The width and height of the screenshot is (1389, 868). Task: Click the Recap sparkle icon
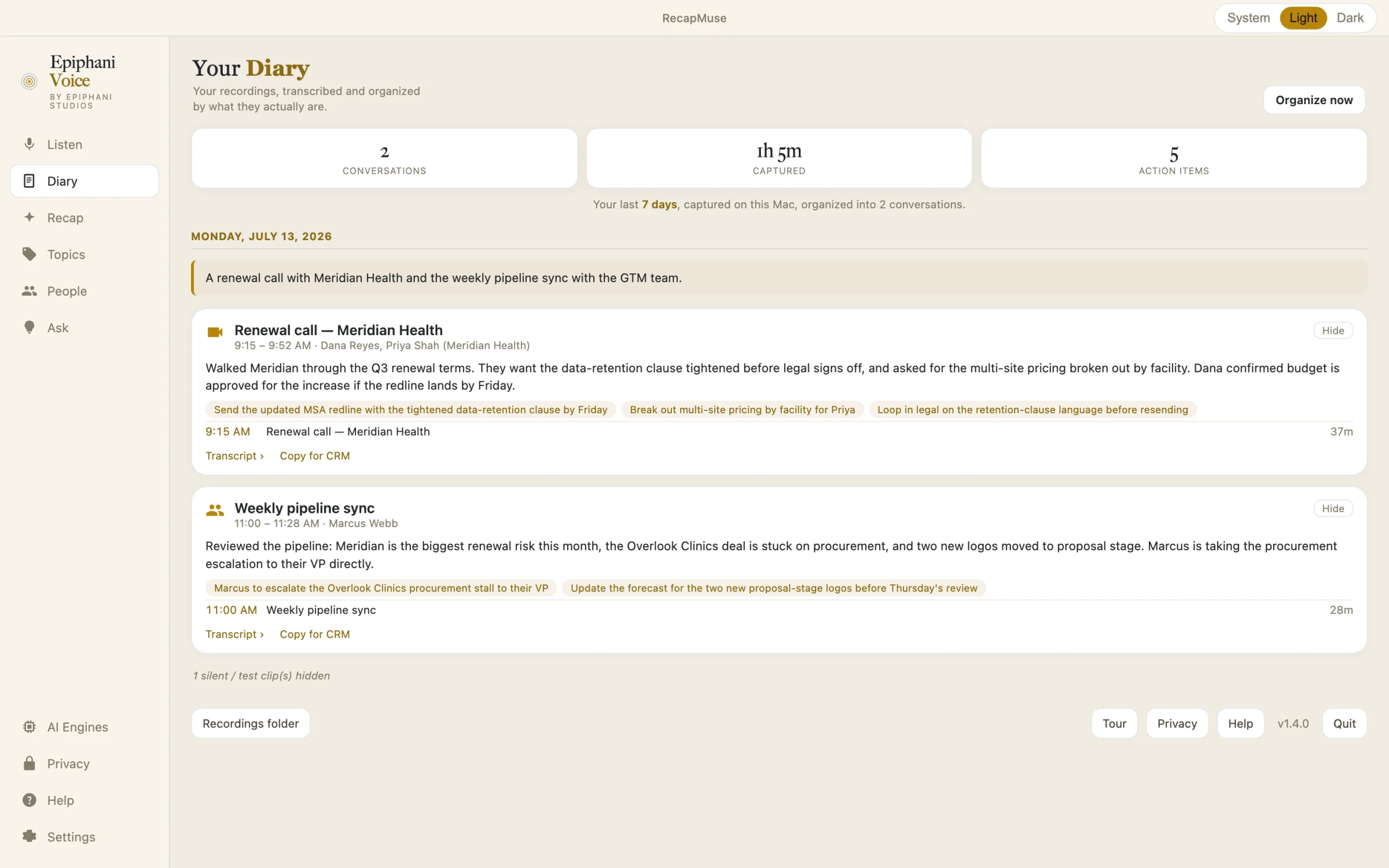pyautogui.click(x=29, y=217)
